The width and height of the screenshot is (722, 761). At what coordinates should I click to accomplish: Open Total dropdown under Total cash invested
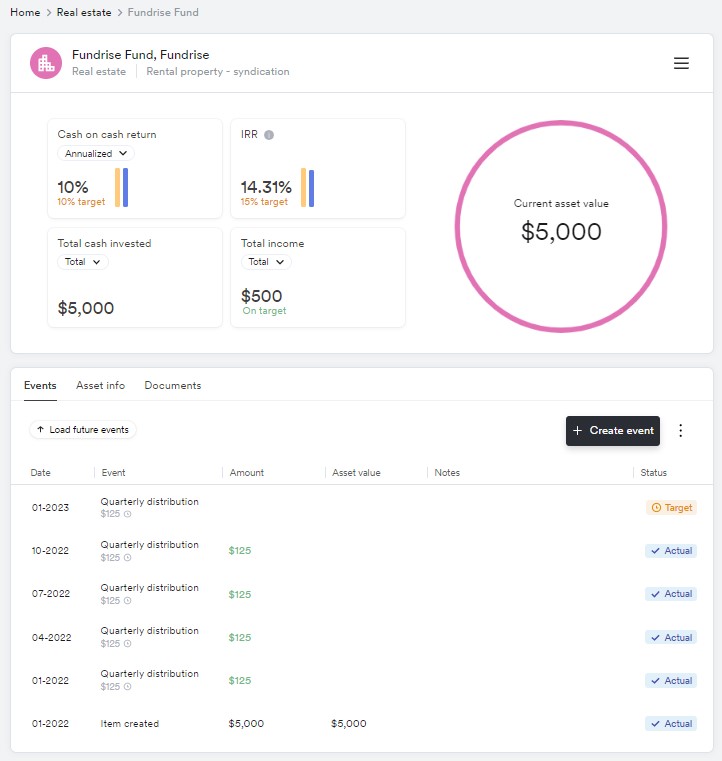pos(82,262)
